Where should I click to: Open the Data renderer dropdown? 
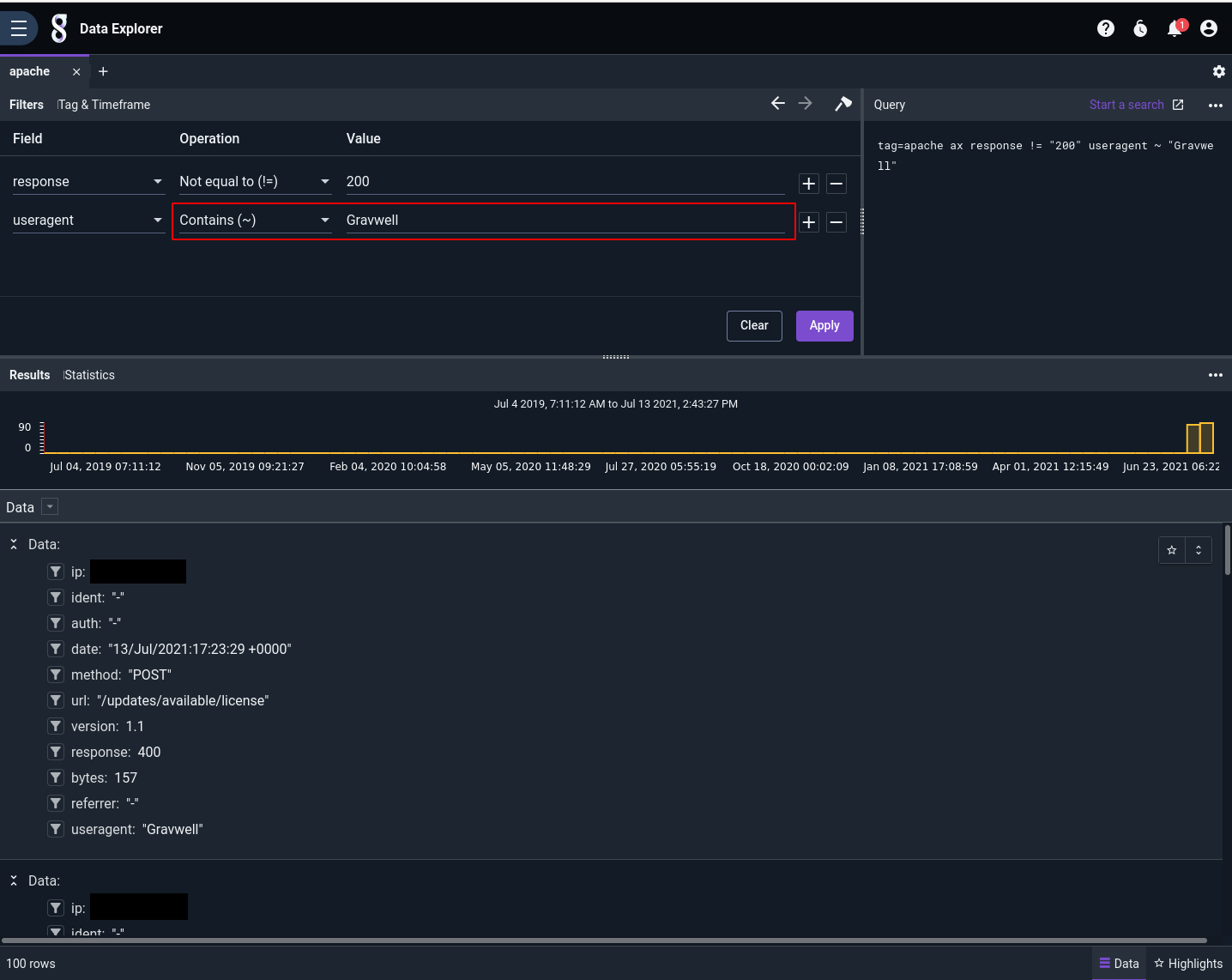point(50,506)
